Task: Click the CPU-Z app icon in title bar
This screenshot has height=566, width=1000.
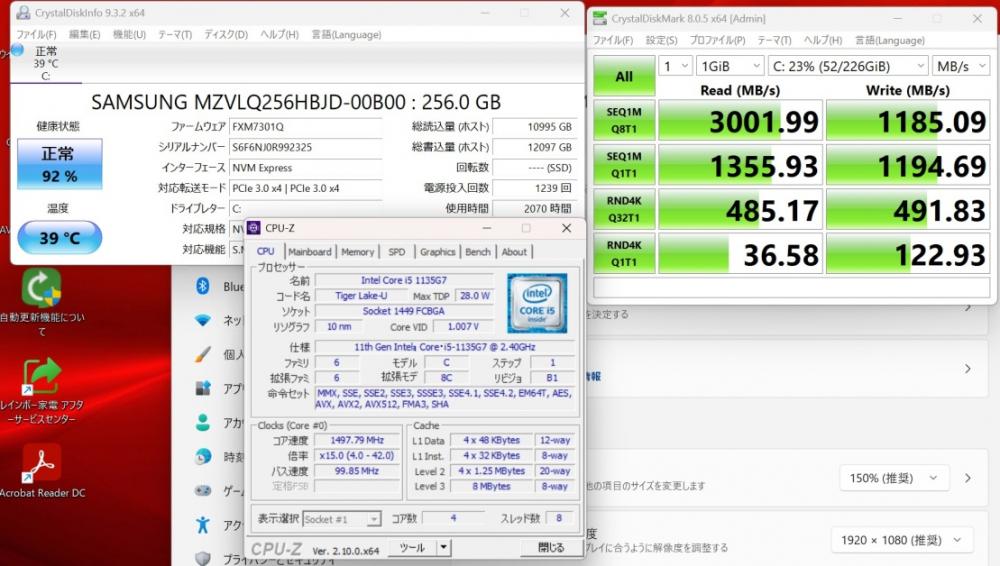Action: pyautogui.click(x=254, y=228)
